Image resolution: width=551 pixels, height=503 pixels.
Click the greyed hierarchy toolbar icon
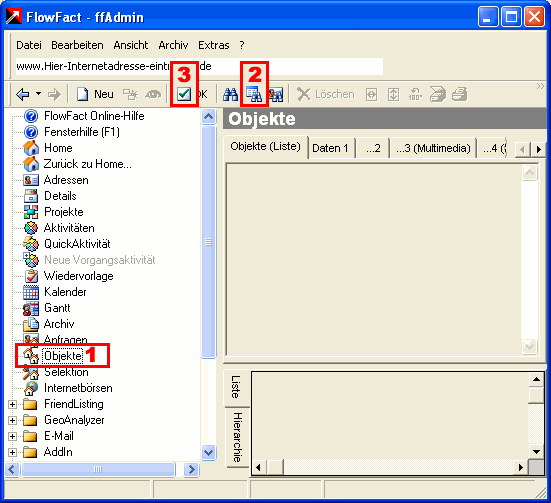(x=130, y=94)
